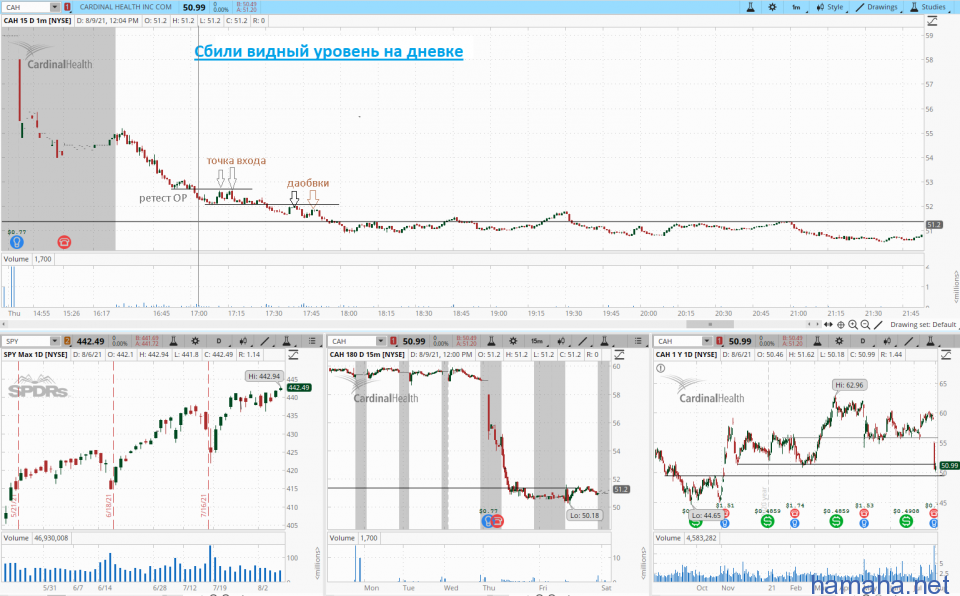Click the 'CAH 15 D 1m [NYSE]' chart title

(37, 21)
